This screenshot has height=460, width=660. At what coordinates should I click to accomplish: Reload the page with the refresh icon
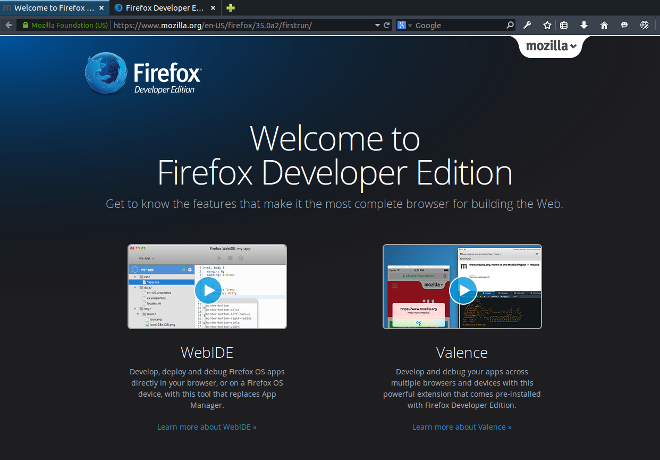tap(386, 25)
